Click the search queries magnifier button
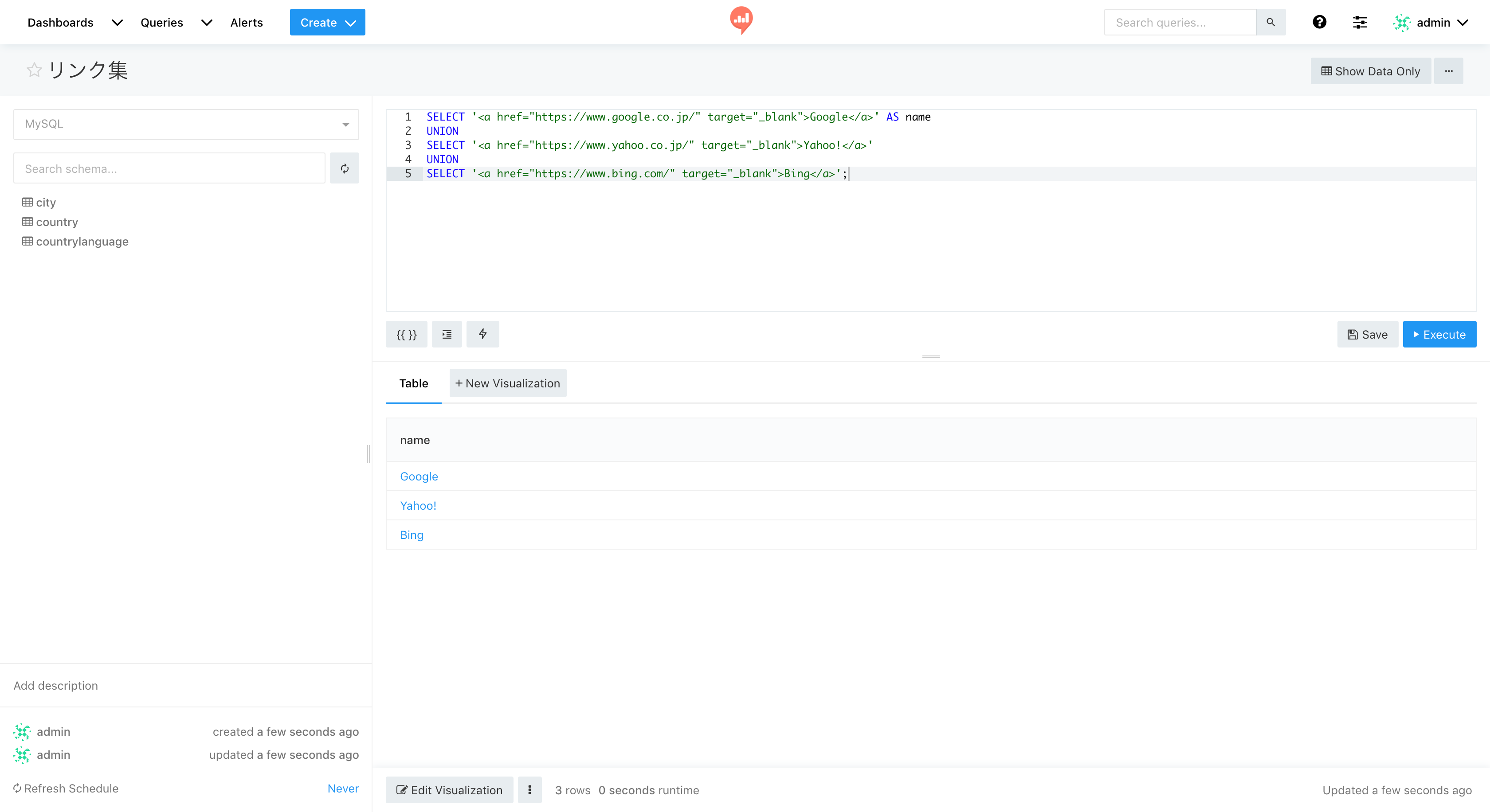This screenshot has height=812, width=1490. [1271, 23]
